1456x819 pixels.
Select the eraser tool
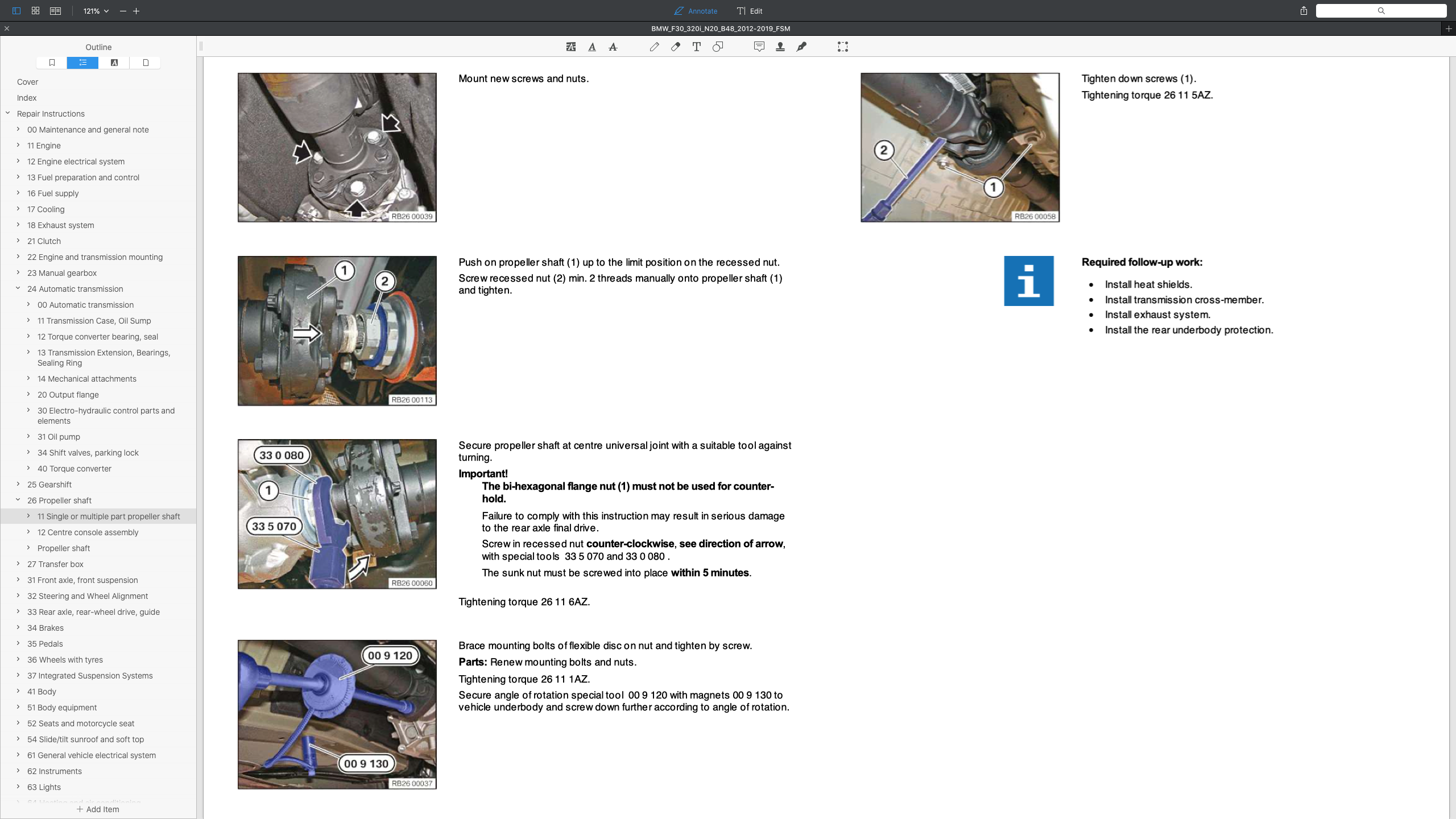[676, 47]
